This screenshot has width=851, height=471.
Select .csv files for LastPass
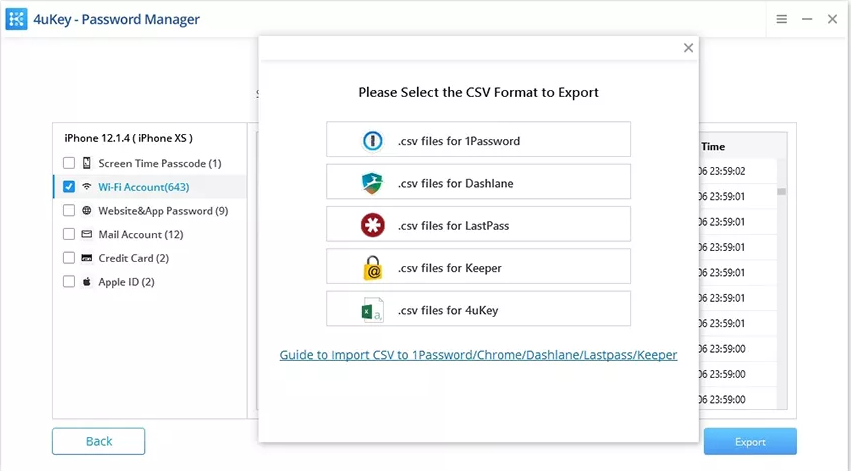(478, 224)
